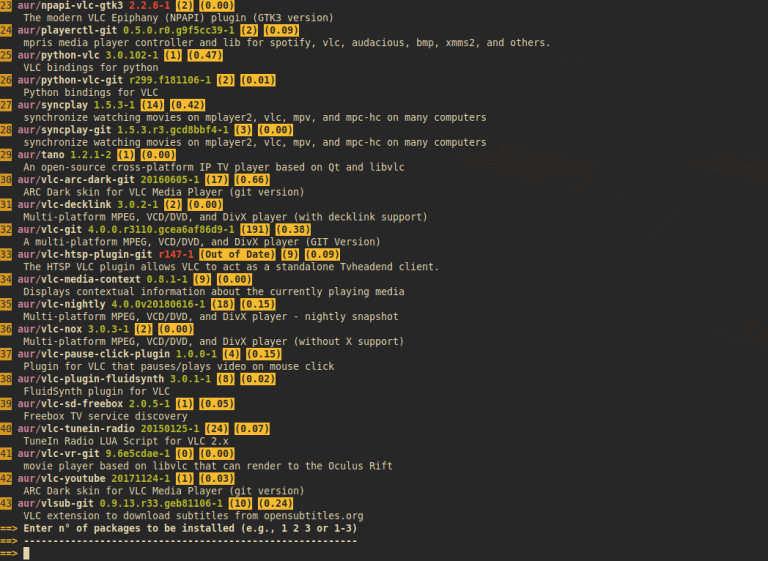Select aur/vlc-media-context package name
Viewport: 768px width, 561px height.
click(79, 280)
